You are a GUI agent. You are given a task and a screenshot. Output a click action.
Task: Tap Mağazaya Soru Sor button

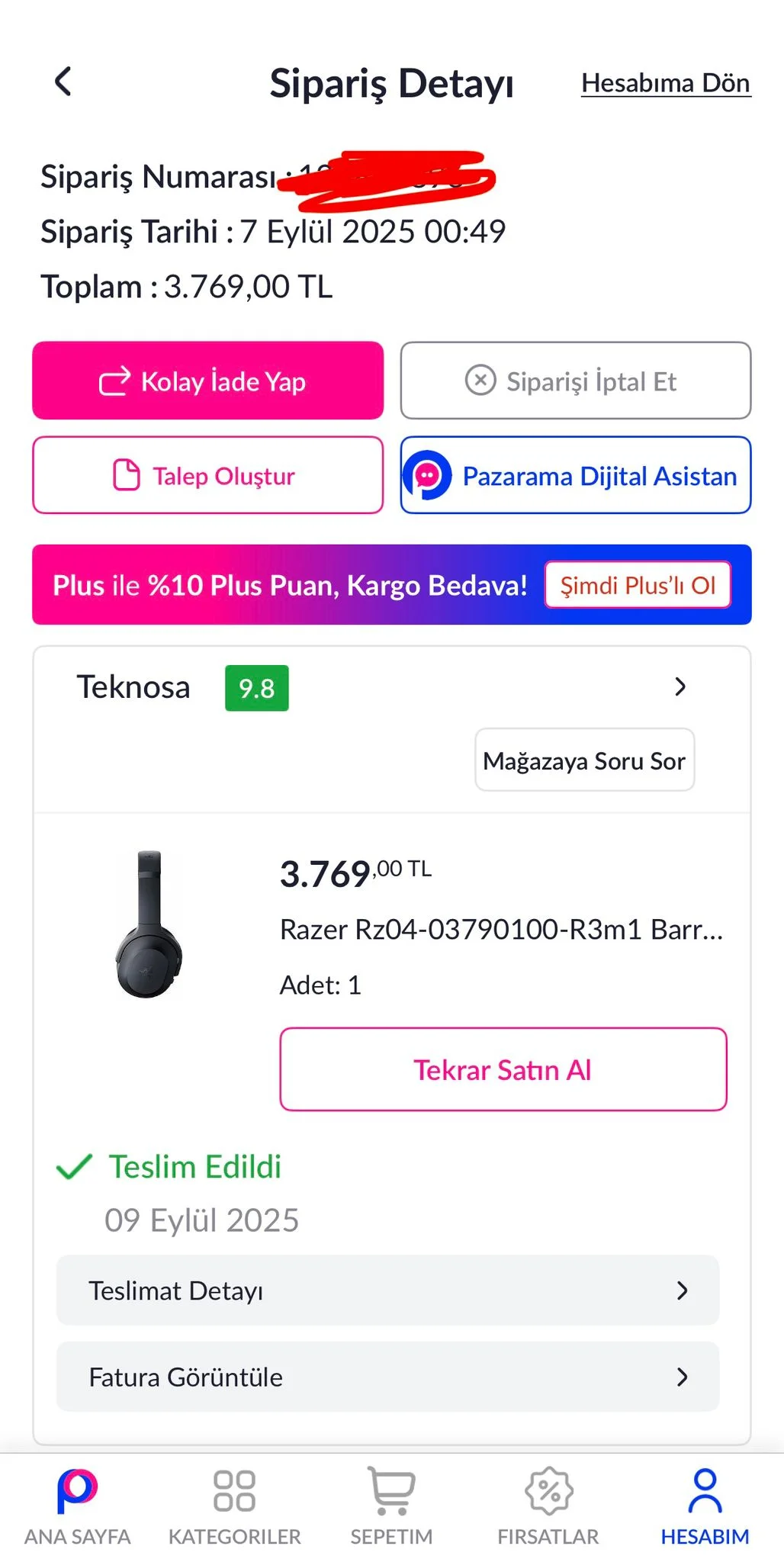[584, 760]
